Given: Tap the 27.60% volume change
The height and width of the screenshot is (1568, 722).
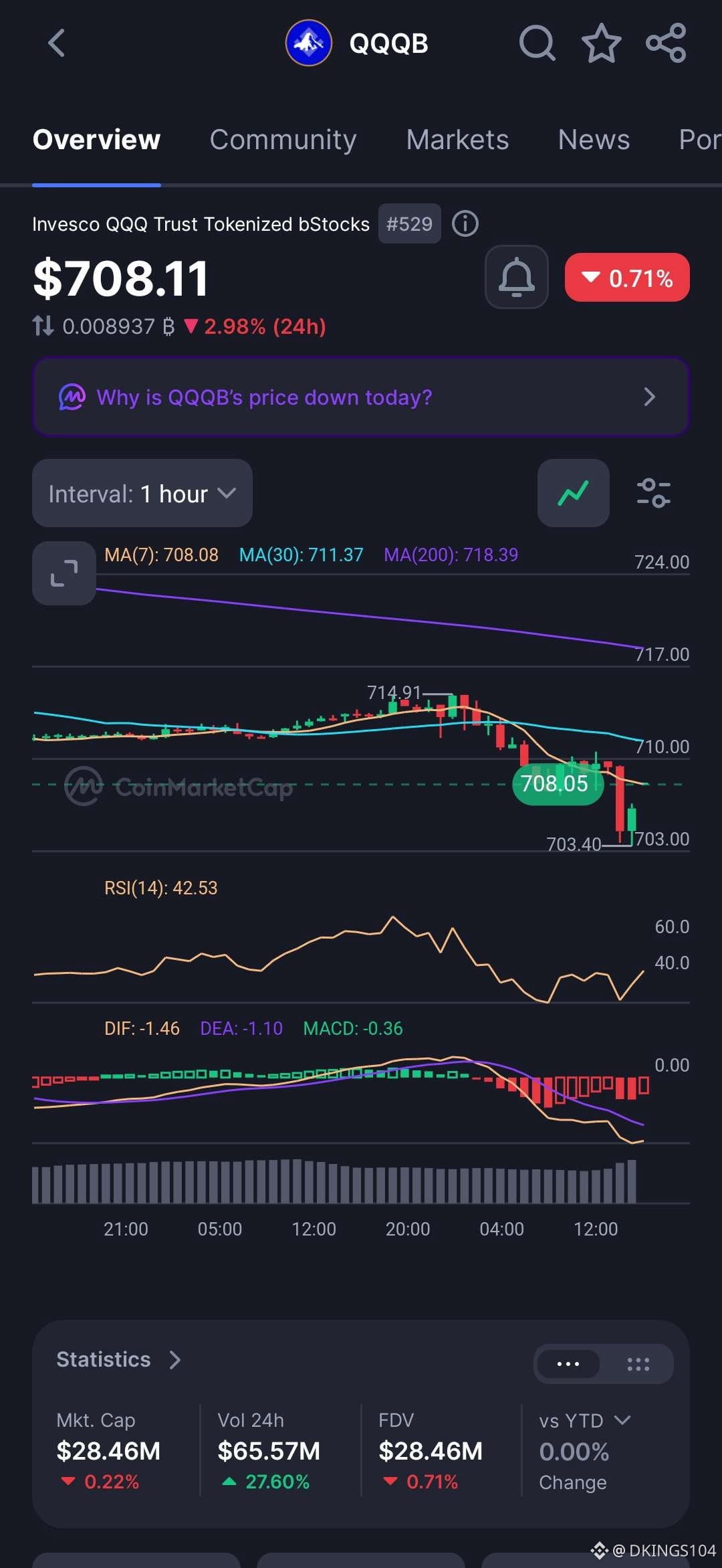Looking at the screenshot, I should (x=277, y=1482).
